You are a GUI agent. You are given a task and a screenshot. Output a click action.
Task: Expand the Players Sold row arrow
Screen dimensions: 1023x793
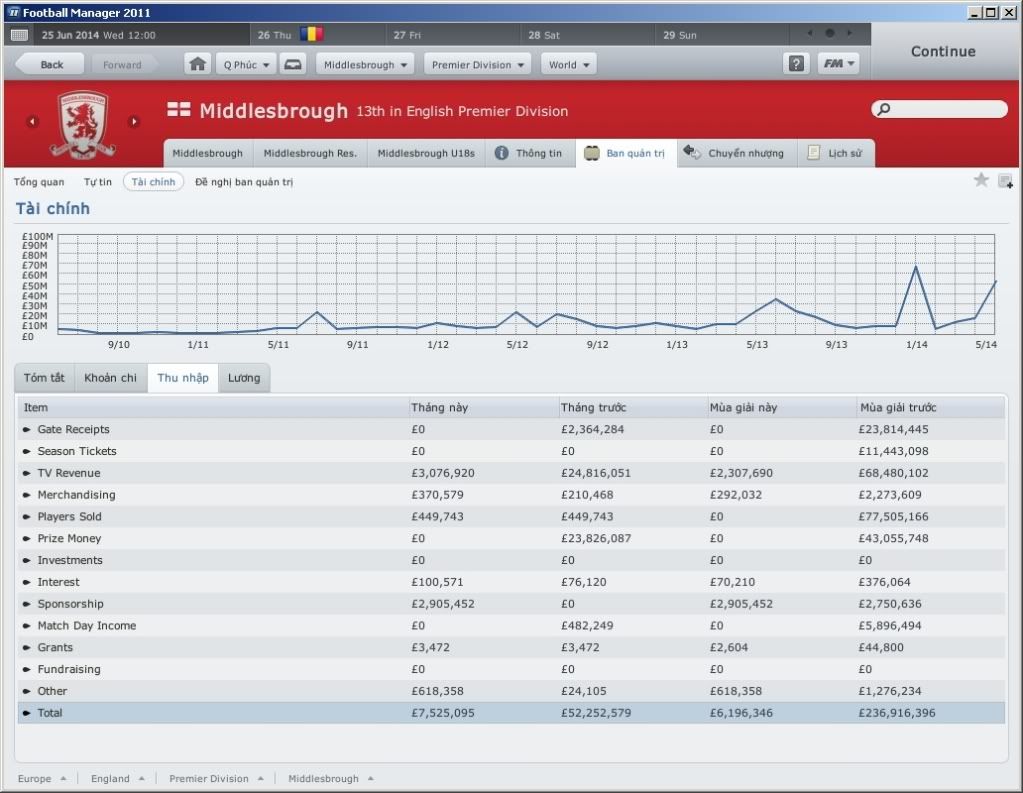point(27,517)
